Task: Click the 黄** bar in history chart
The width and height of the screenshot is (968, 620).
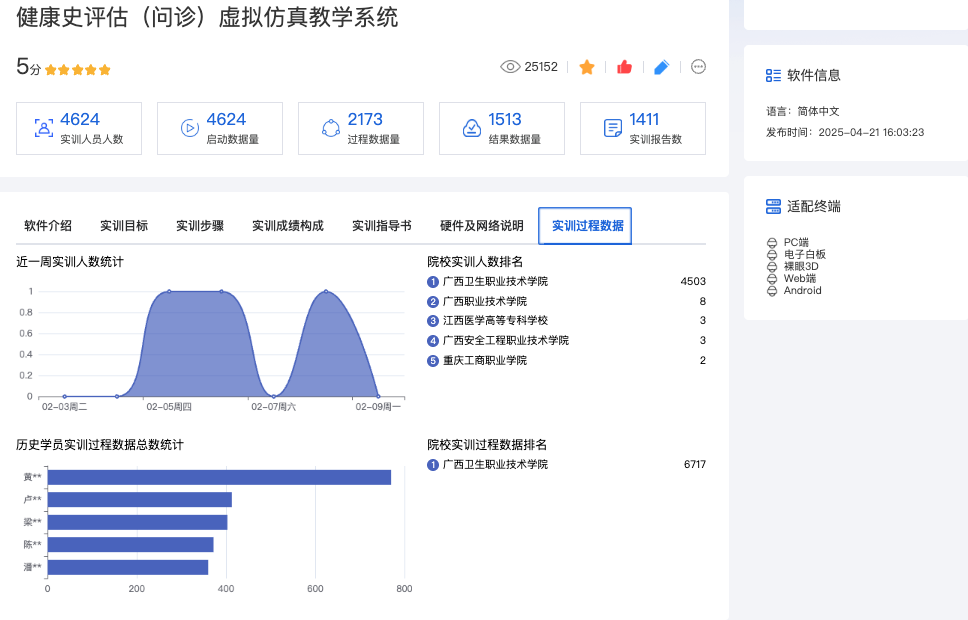Action: 219,477
